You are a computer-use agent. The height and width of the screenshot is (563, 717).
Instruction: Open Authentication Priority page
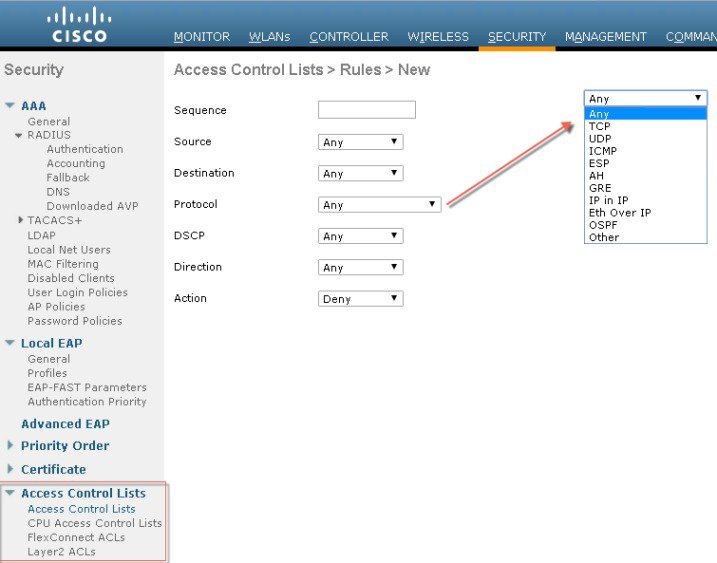pyautogui.click(x=87, y=402)
